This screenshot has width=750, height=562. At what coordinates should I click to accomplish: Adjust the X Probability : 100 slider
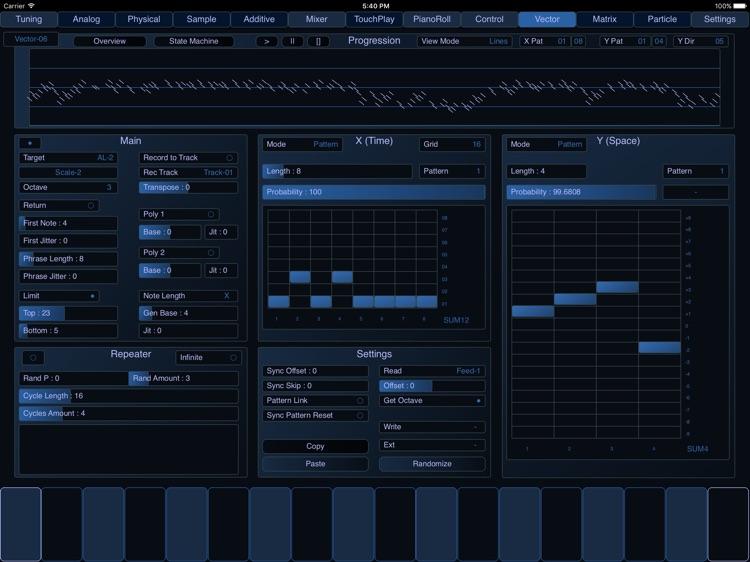pos(374,192)
